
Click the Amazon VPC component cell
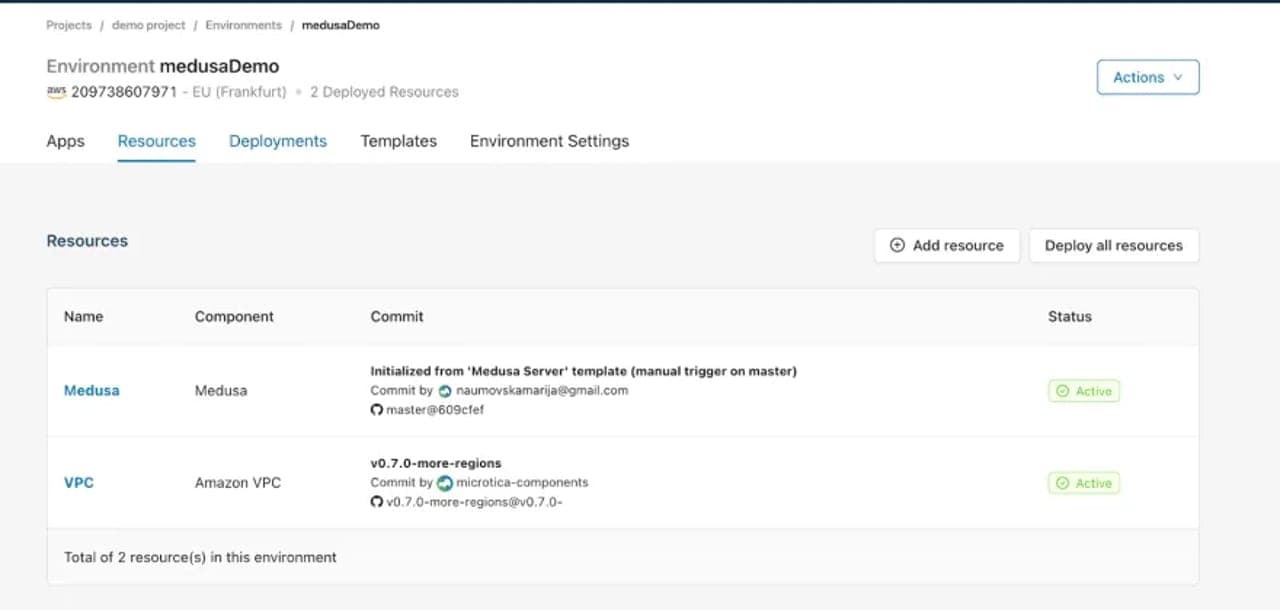point(238,482)
